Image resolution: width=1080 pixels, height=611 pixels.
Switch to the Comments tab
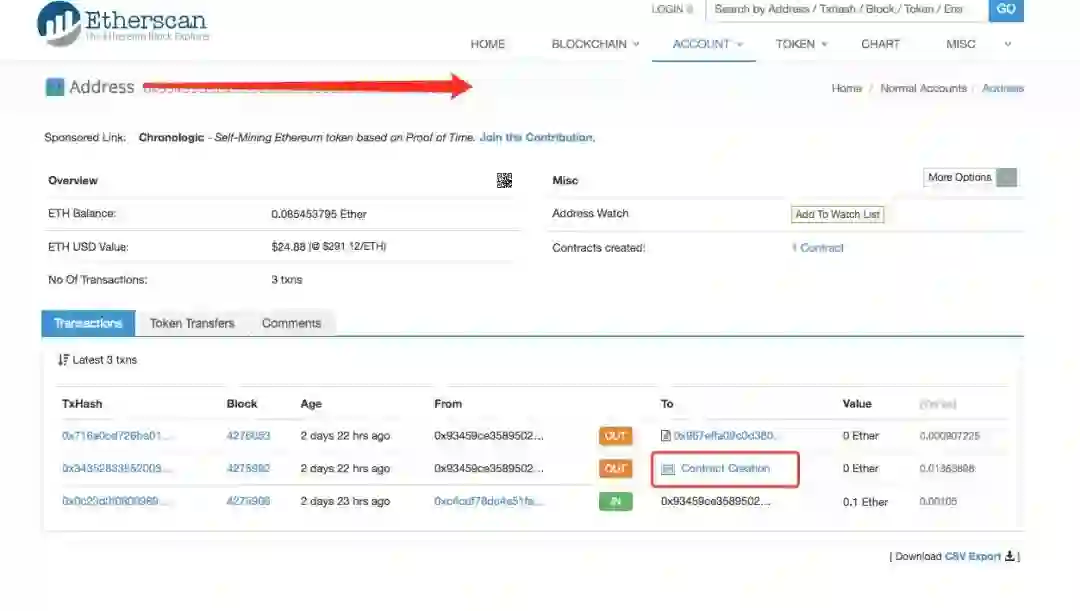pos(291,323)
